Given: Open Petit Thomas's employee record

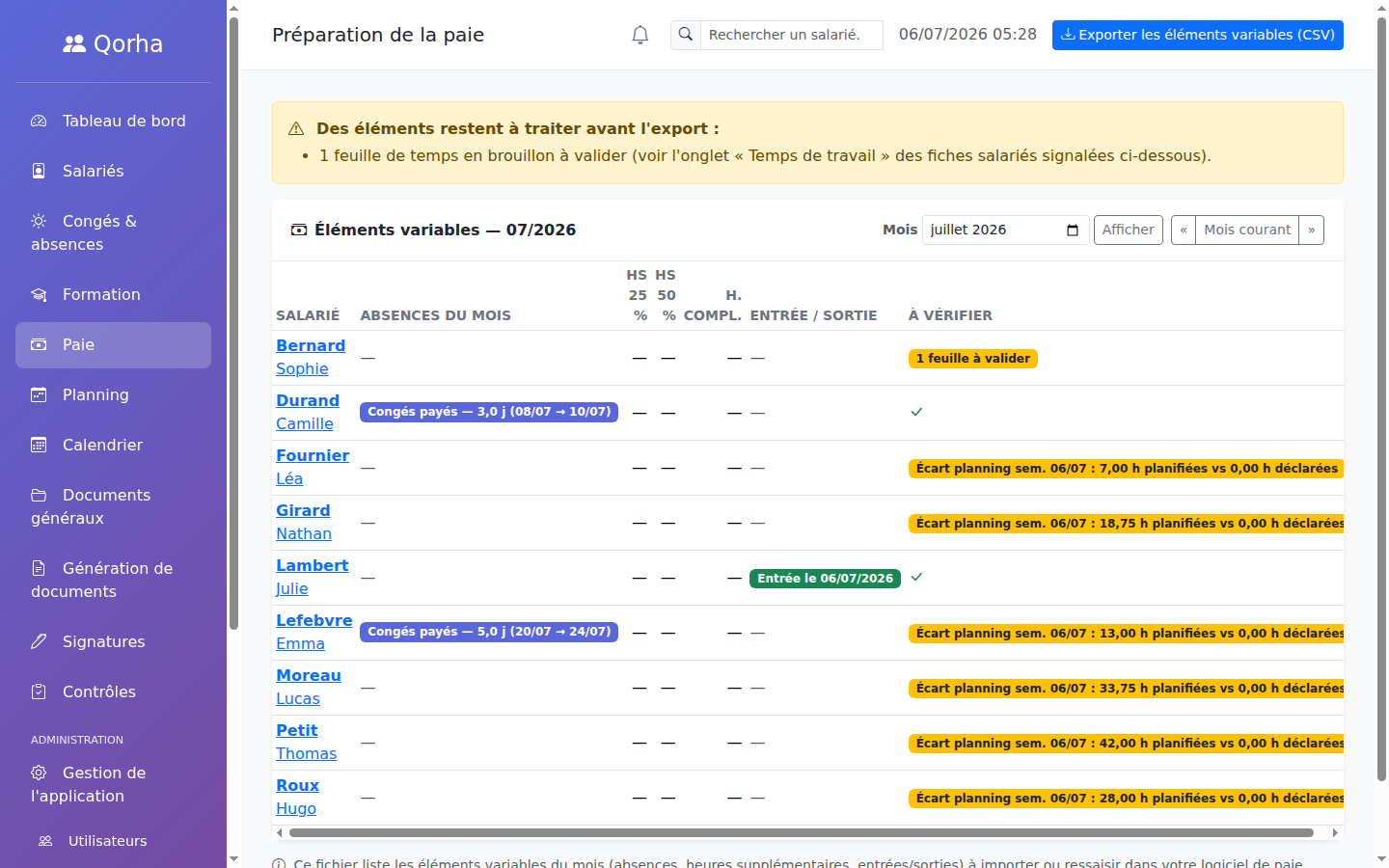Looking at the screenshot, I should point(306,742).
